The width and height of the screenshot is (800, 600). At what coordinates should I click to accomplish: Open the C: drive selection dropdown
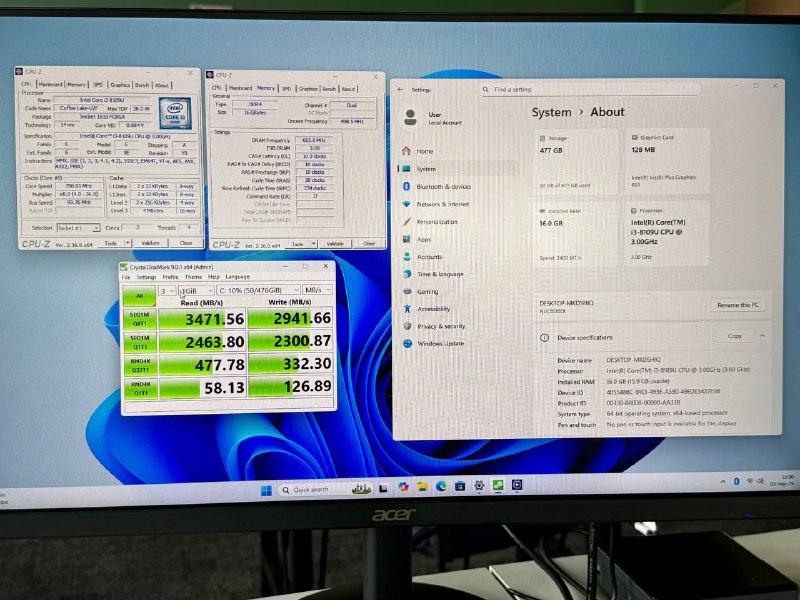pos(258,290)
